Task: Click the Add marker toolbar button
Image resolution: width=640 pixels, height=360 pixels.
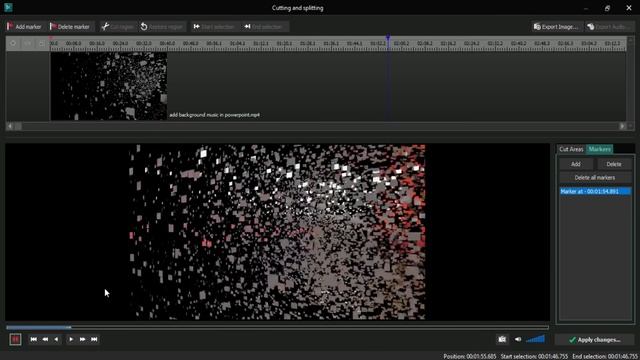Action: click(24, 27)
